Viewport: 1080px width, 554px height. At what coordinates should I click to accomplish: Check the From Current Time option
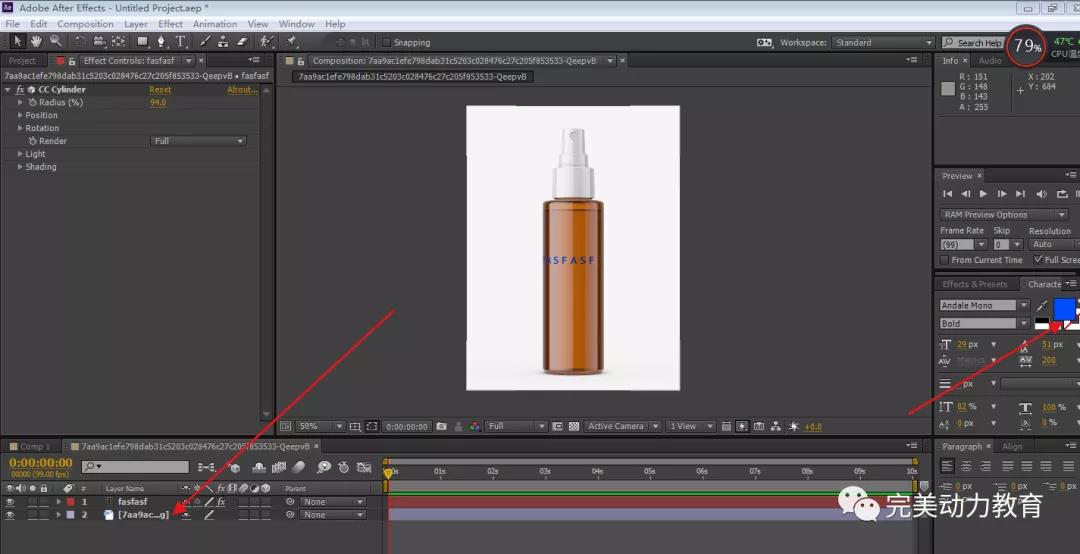[x=945, y=260]
